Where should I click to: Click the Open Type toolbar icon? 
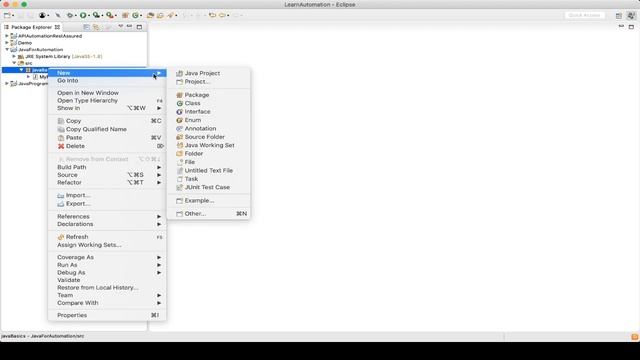click(150, 15)
